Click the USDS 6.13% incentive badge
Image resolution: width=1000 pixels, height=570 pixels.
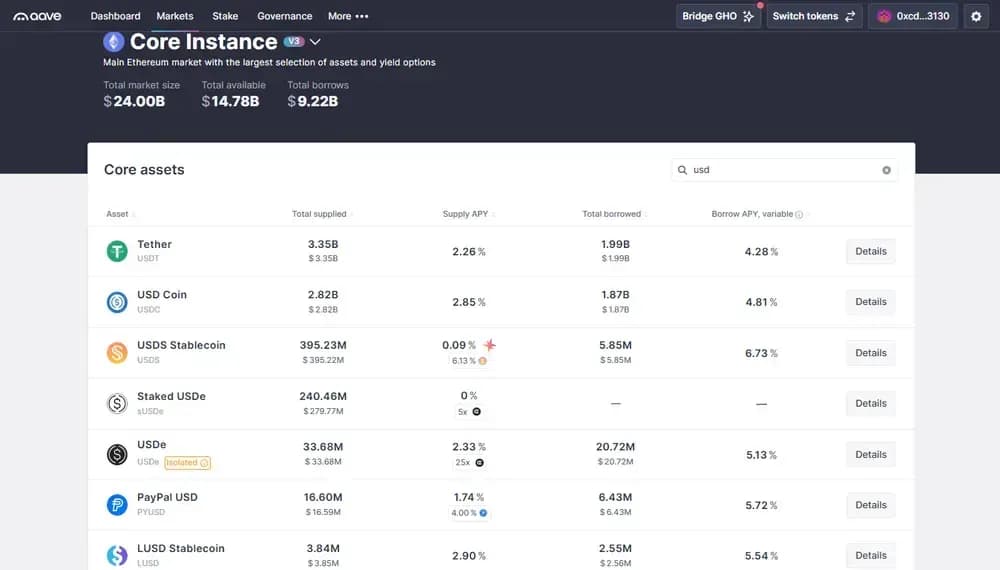tap(469, 361)
